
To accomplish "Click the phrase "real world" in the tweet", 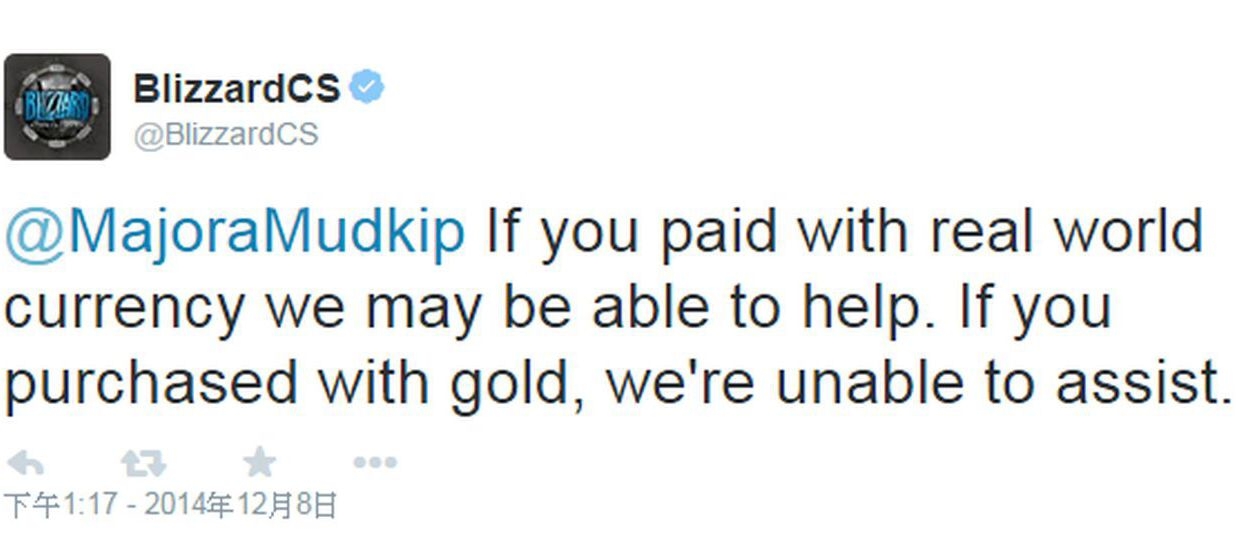I will click(x=1066, y=232).
